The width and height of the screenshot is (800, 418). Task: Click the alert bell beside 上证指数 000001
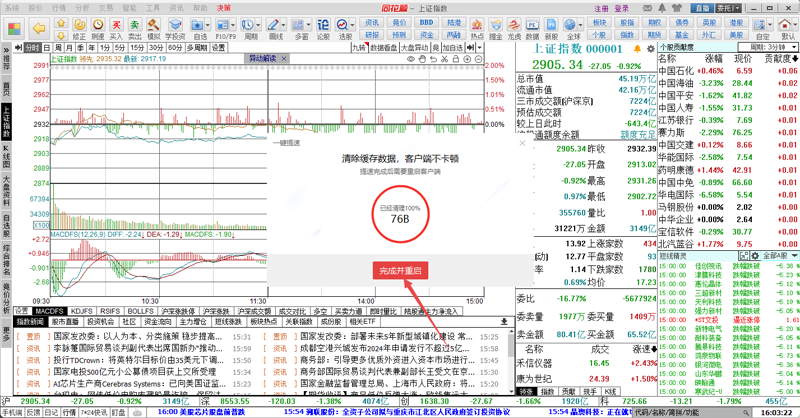[637, 49]
